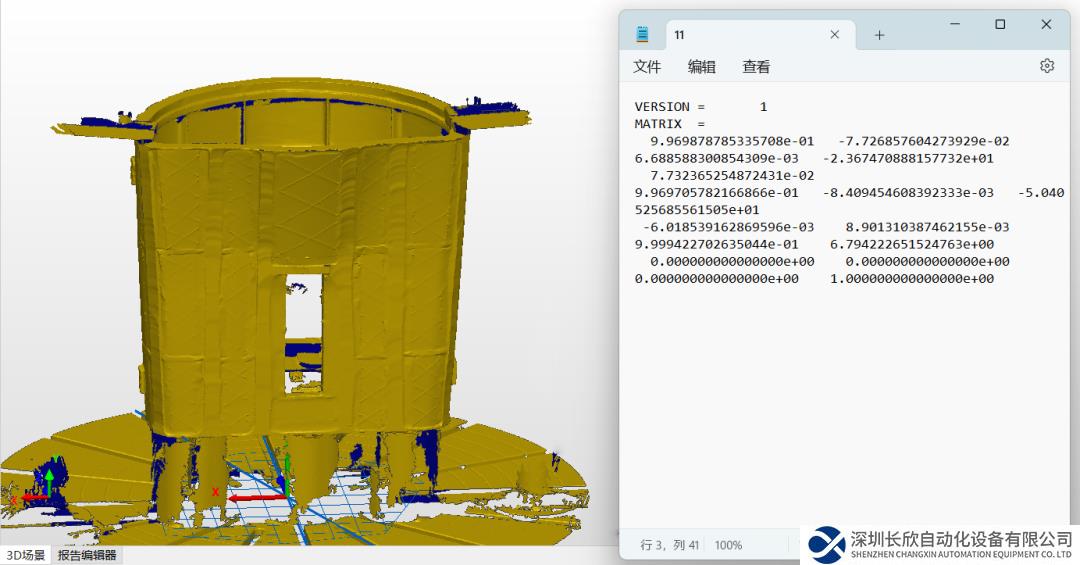The image size is (1080, 565).
Task: Click the Notepad app icon in title bar
Action: tap(642, 35)
